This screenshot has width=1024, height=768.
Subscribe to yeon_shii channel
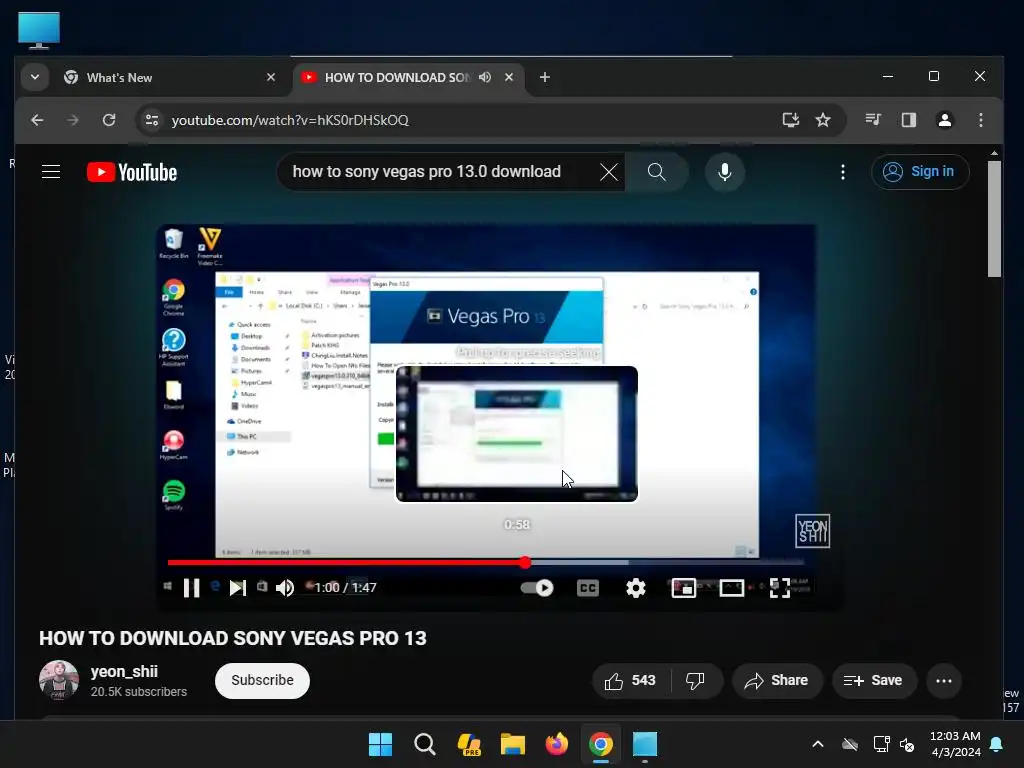(x=262, y=680)
